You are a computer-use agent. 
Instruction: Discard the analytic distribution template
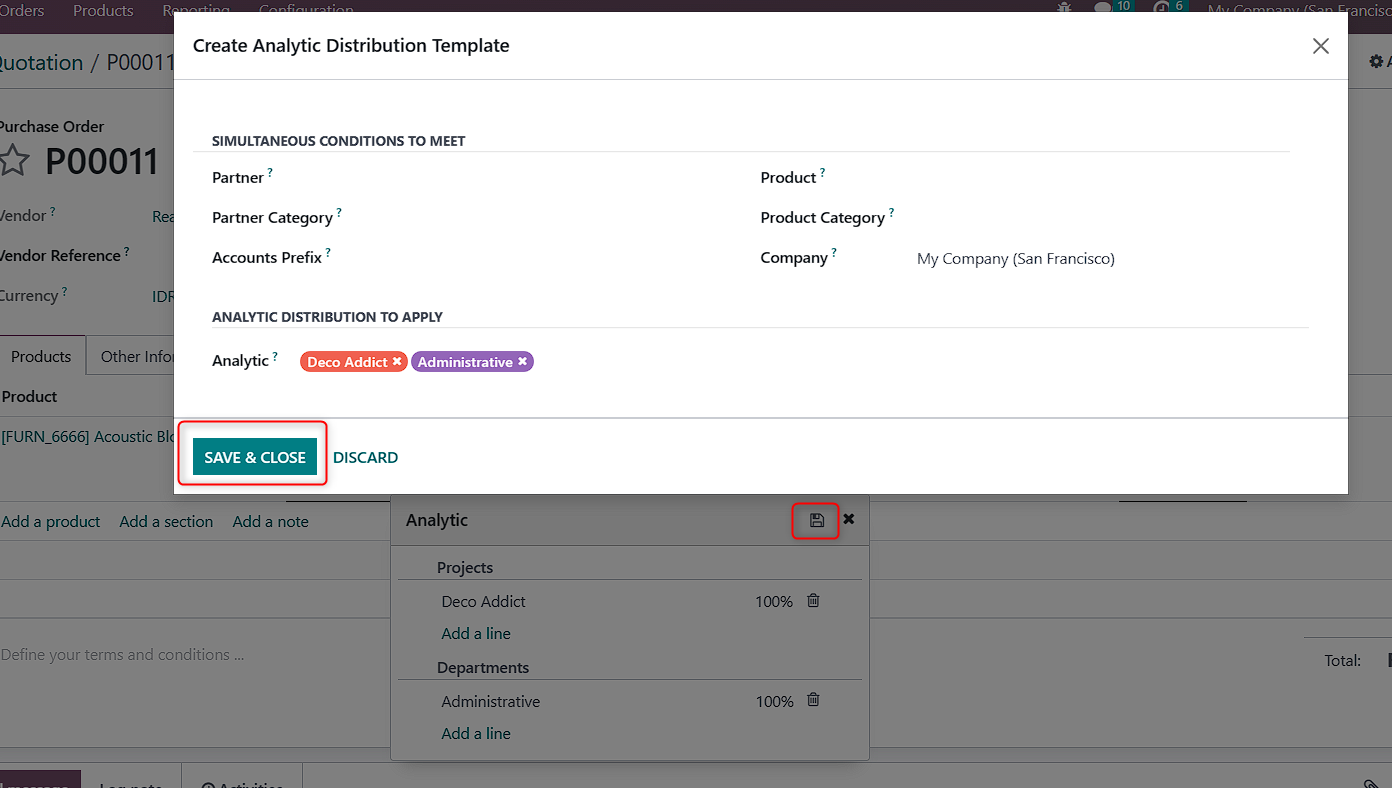click(365, 457)
